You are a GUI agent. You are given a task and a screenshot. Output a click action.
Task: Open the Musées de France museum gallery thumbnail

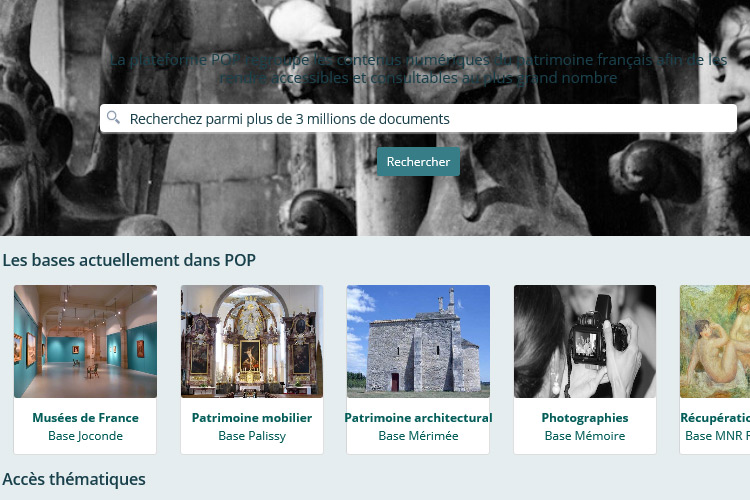tap(85, 341)
